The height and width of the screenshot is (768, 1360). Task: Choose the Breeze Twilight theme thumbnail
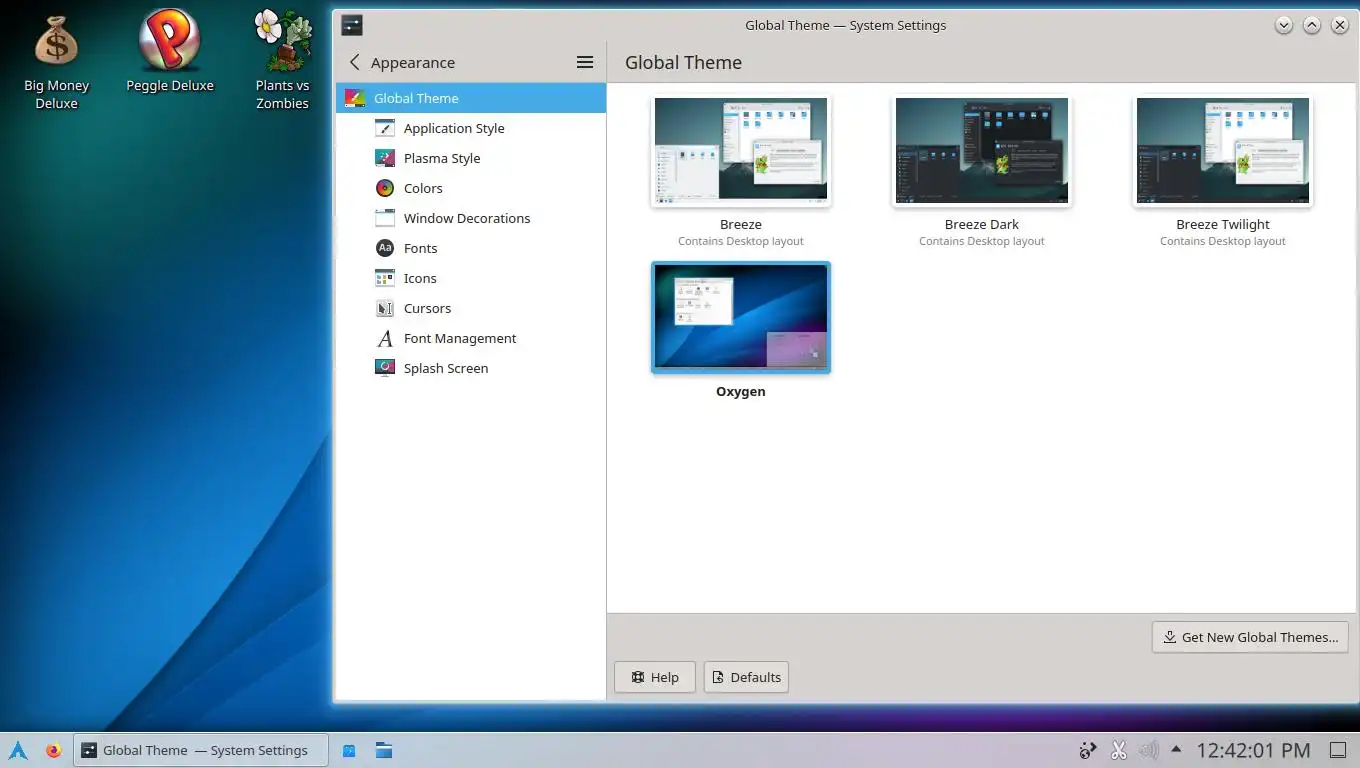click(1223, 150)
